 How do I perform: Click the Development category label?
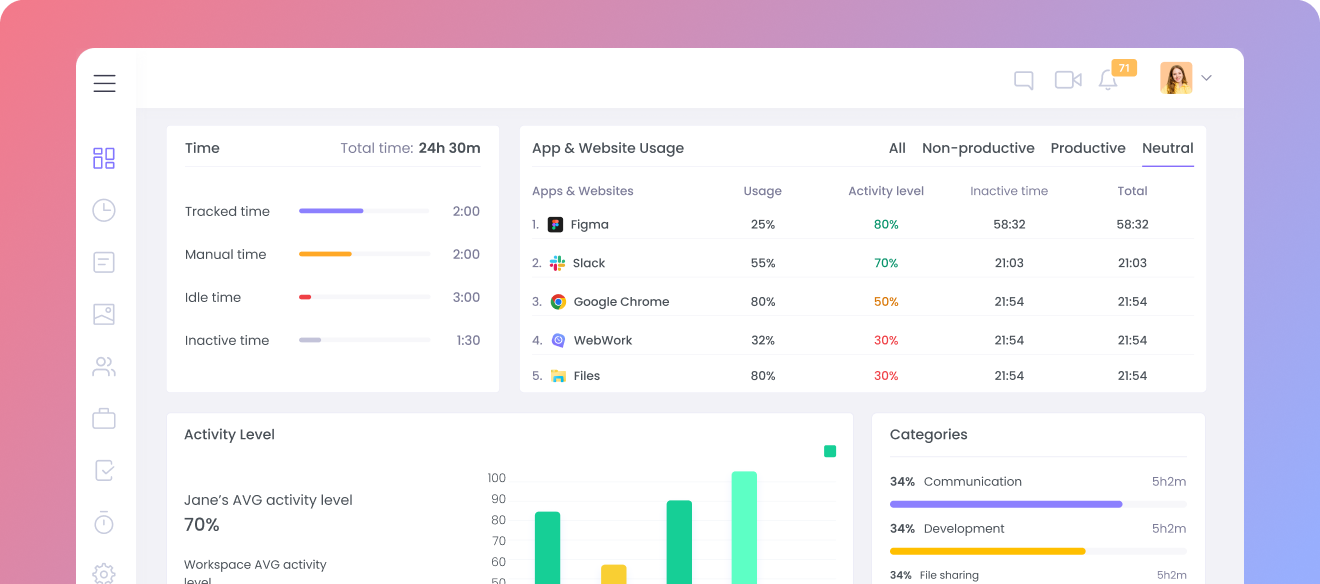(x=964, y=528)
